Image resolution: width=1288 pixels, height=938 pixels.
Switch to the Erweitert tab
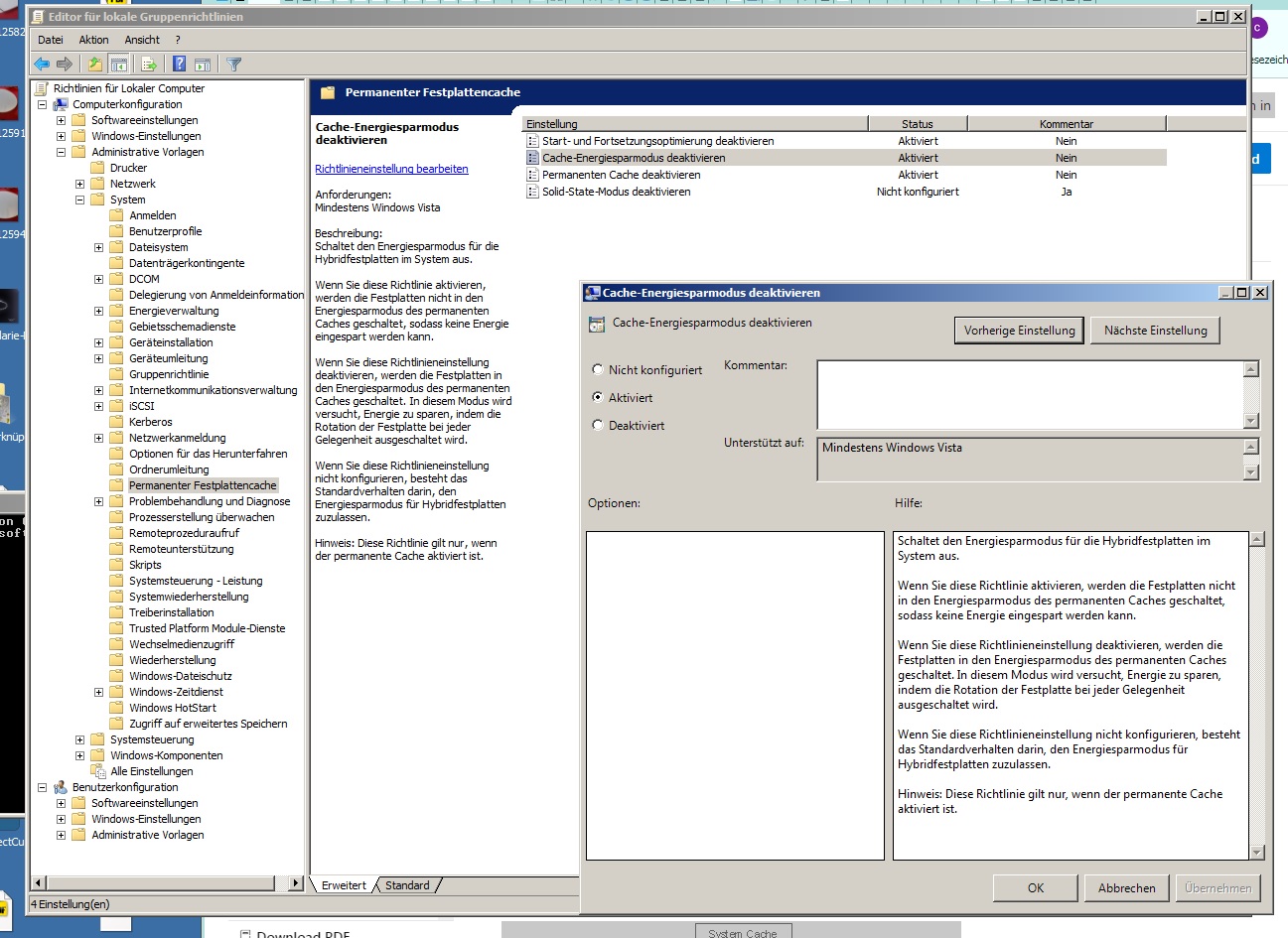(x=344, y=885)
